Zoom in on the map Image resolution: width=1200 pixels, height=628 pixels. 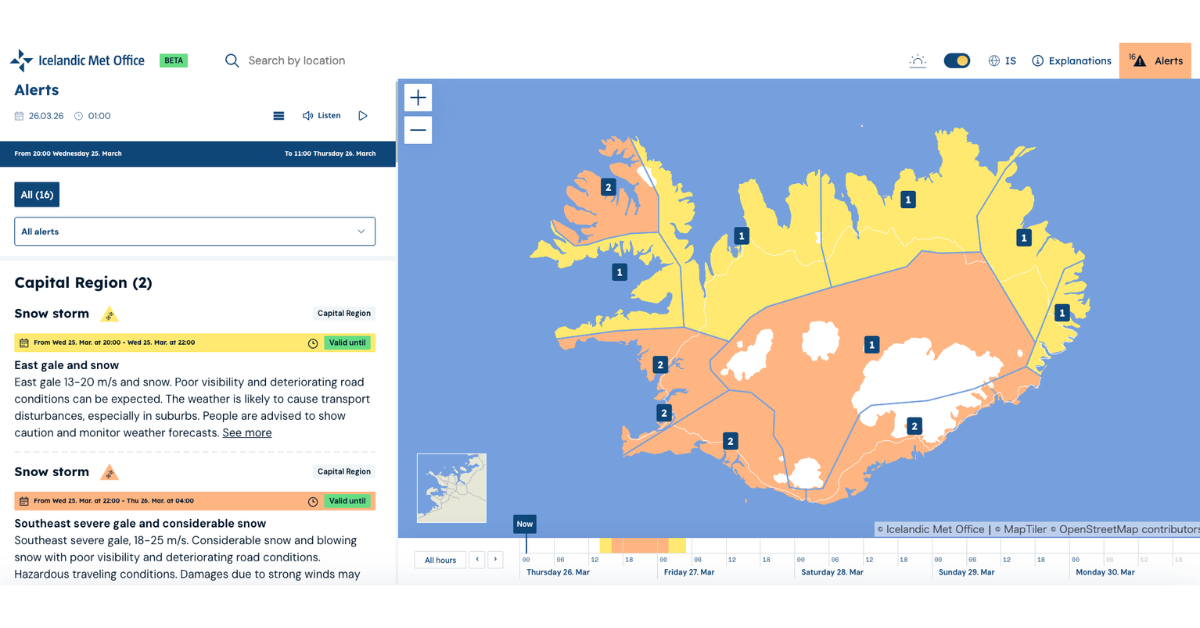[x=418, y=98]
